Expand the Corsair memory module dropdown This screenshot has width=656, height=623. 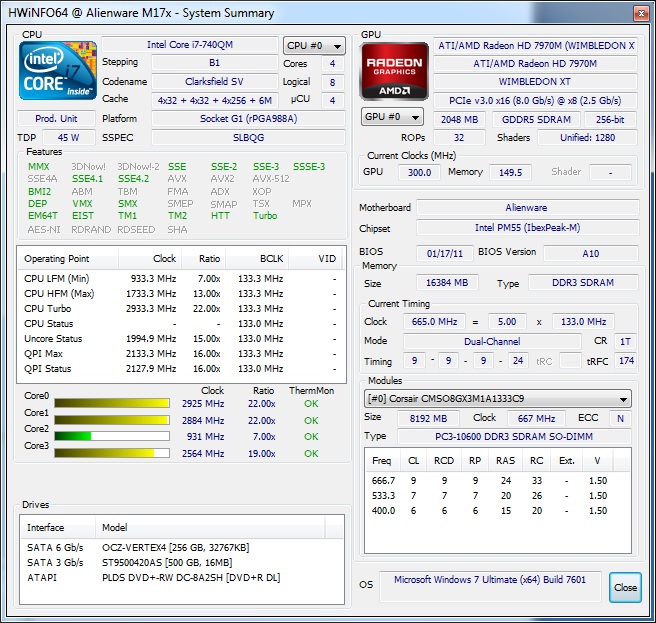coord(497,399)
